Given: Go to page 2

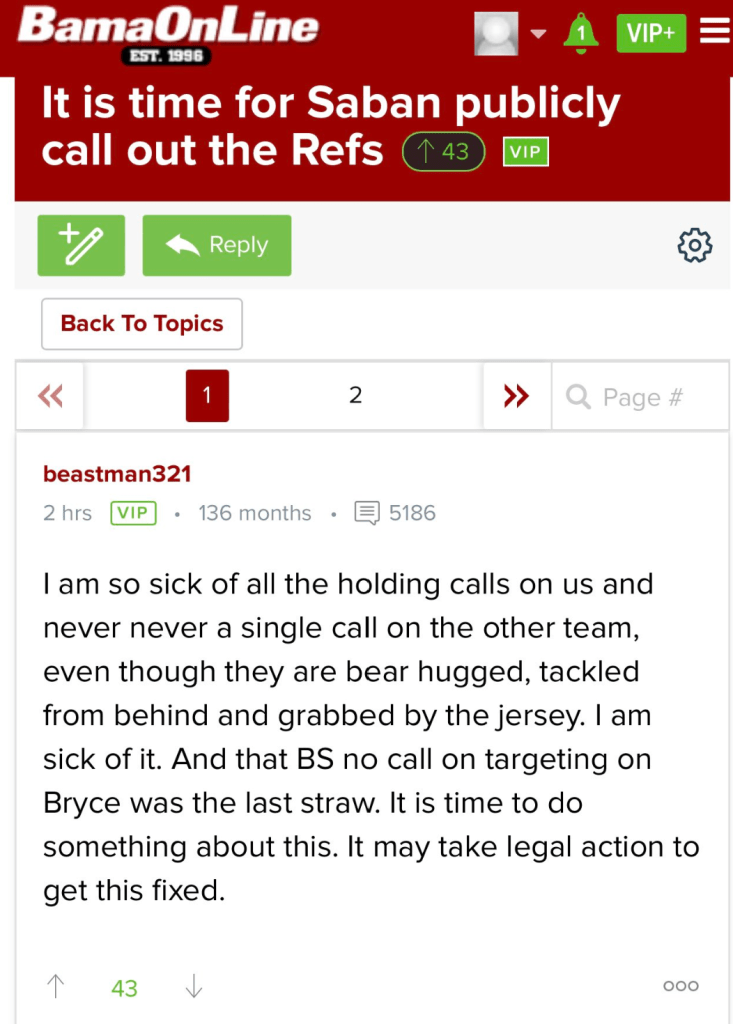Looking at the screenshot, I should (x=355, y=396).
